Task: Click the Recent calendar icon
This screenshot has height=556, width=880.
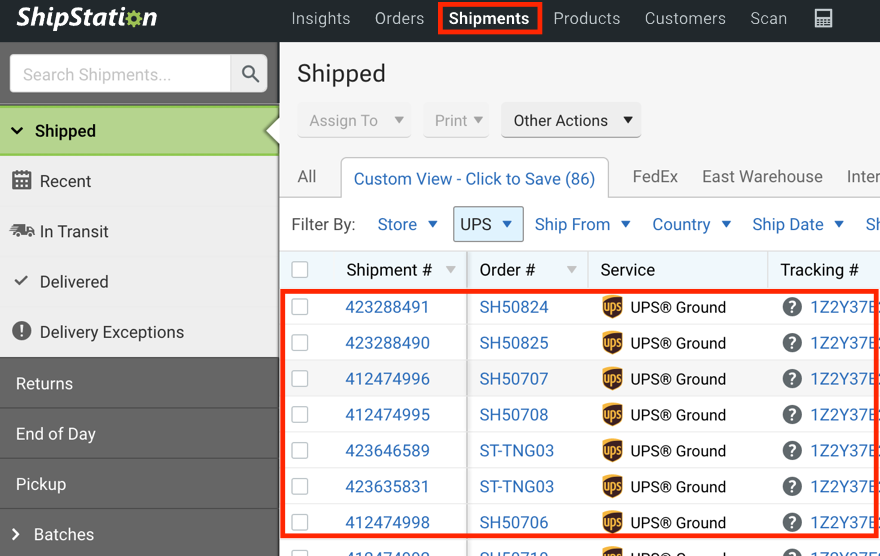Action: (22, 181)
